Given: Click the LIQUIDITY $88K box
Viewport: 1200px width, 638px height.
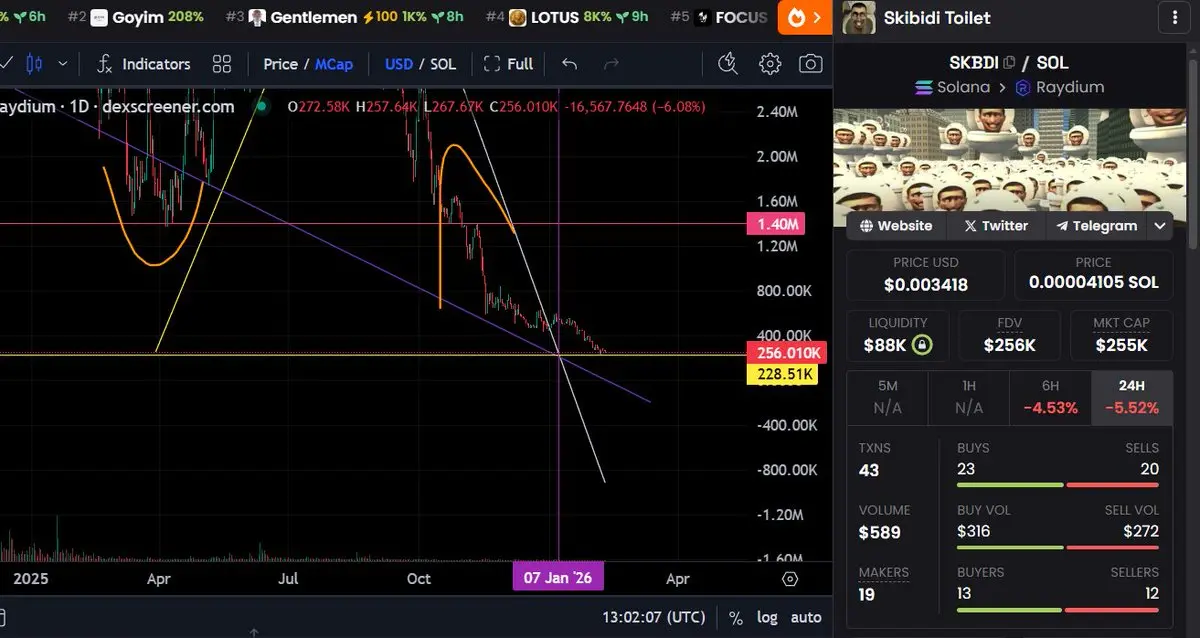Looking at the screenshot, I should (897, 336).
